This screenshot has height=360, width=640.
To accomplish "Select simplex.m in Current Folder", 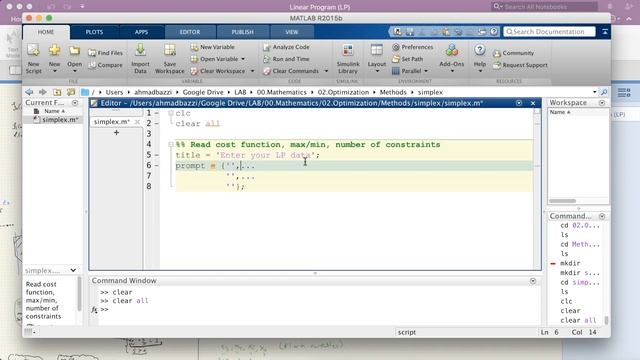I will tap(56, 120).
